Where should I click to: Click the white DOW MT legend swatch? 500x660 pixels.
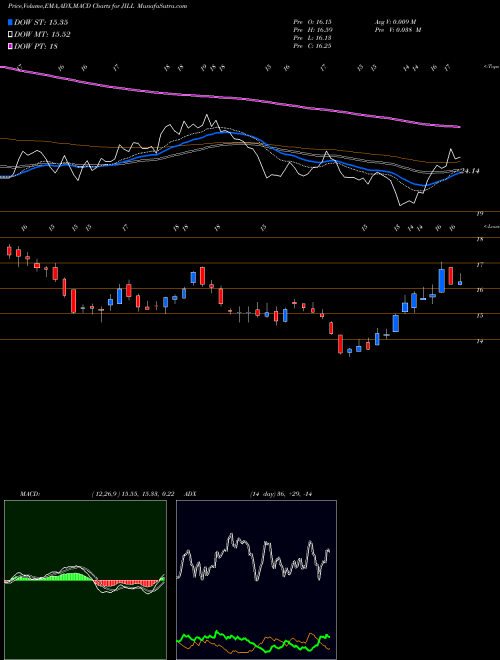11,34
